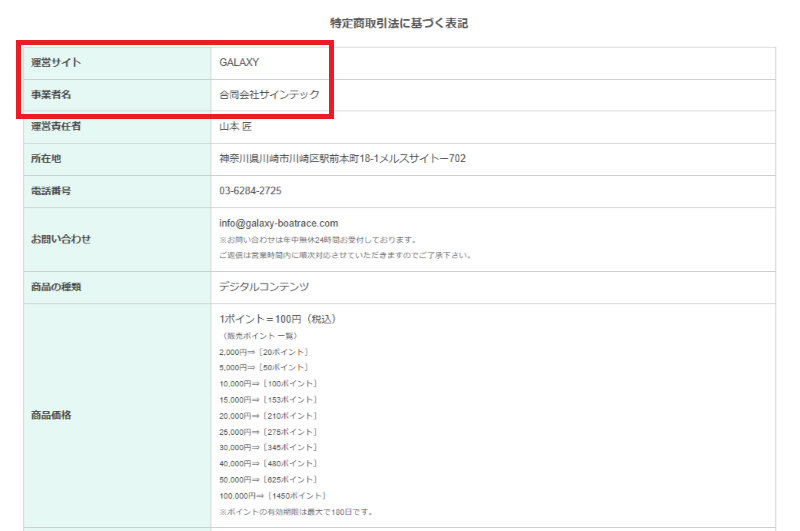Select the 山本 匠 manager name
Screen dimensions: 800x531
tap(236, 127)
